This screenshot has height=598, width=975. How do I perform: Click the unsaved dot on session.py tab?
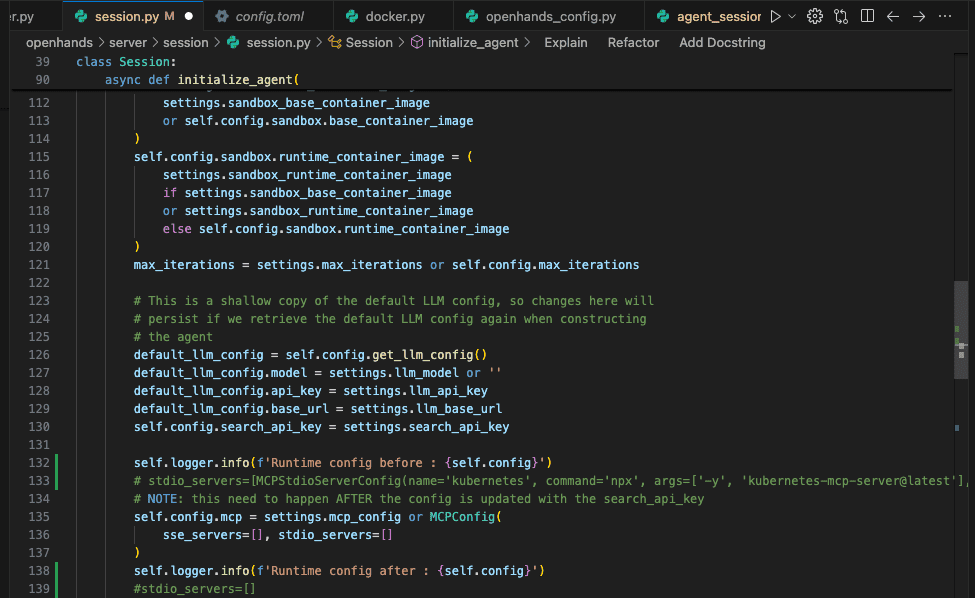click(188, 17)
